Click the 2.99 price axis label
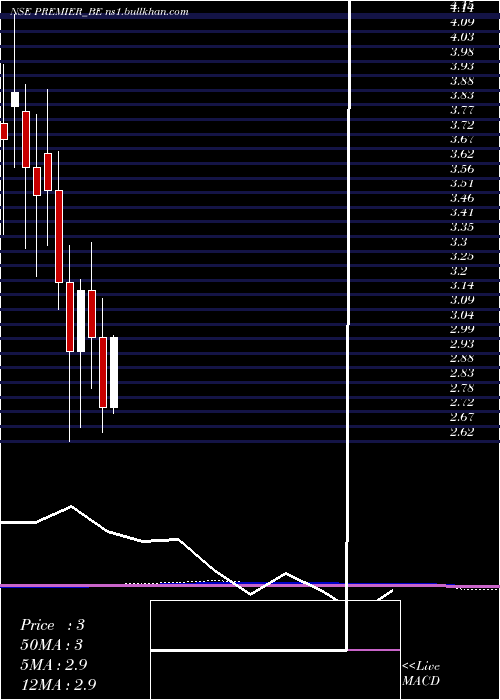The image size is (500, 700). point(462,329)
